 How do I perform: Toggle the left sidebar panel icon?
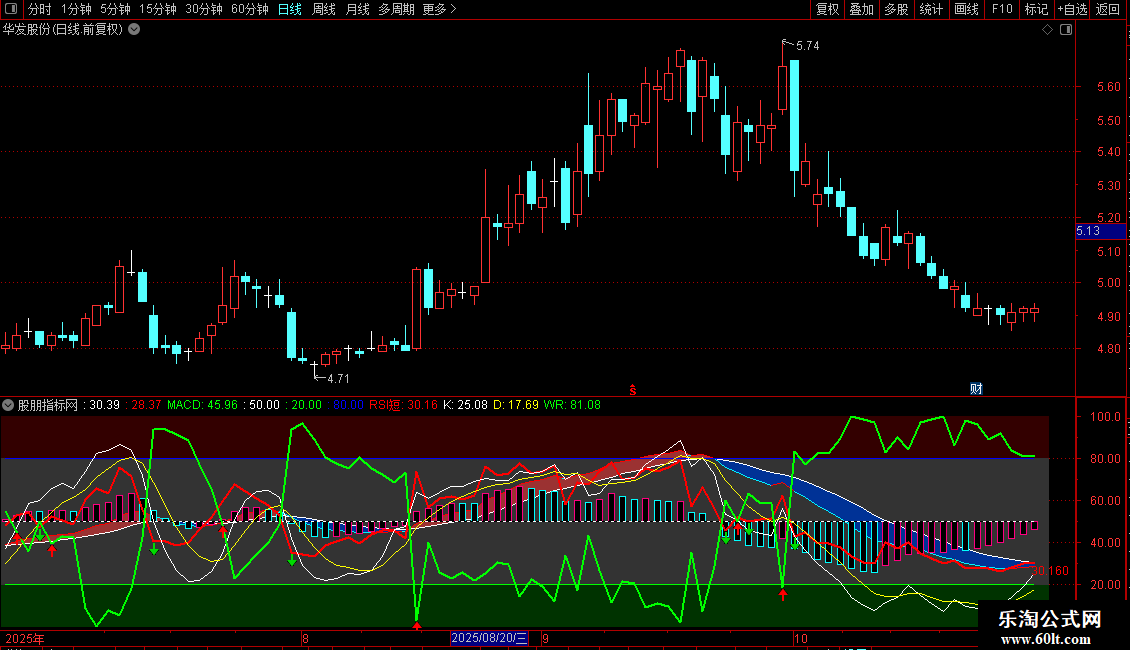[x=10, y=9]
